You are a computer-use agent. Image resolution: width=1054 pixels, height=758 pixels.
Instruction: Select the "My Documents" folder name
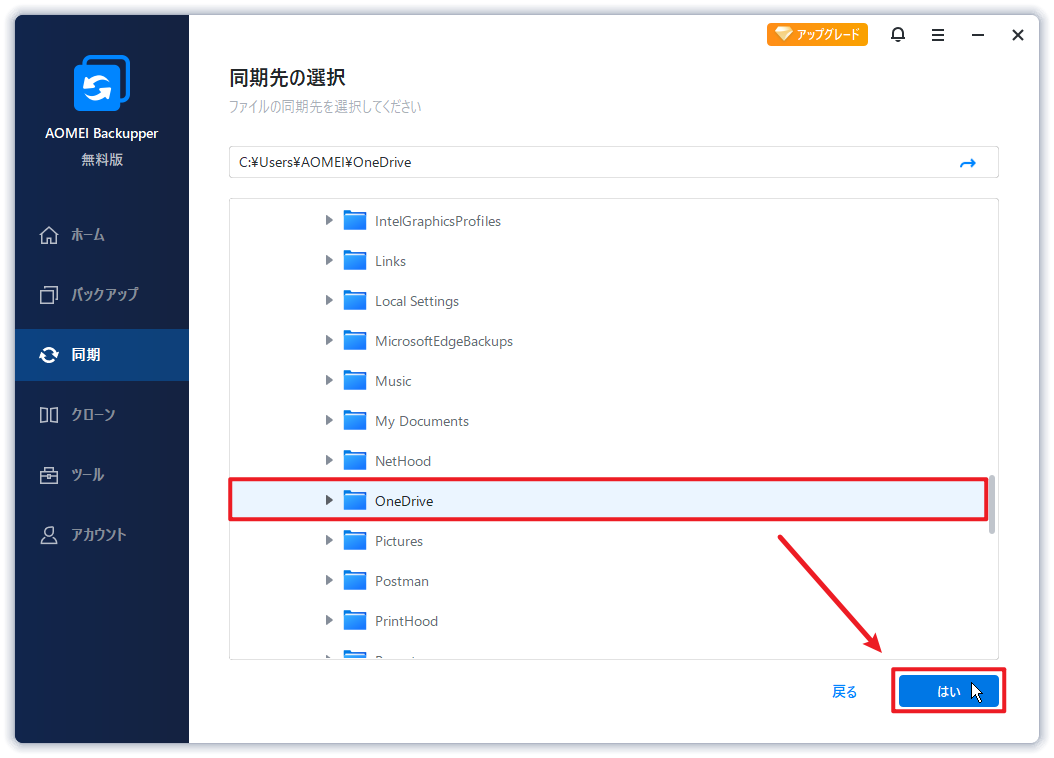click(421, 421)
